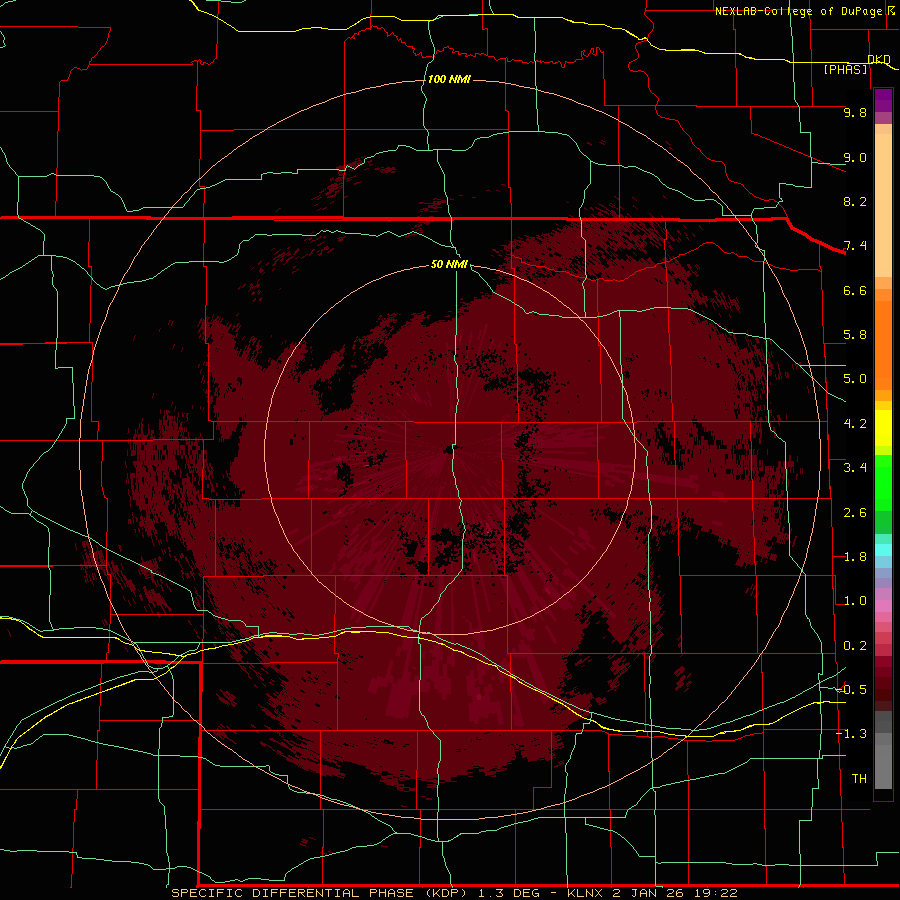Pick the peach band of the color scale
This screenshot has width=900, height=900.
click(x=883, y=205)
